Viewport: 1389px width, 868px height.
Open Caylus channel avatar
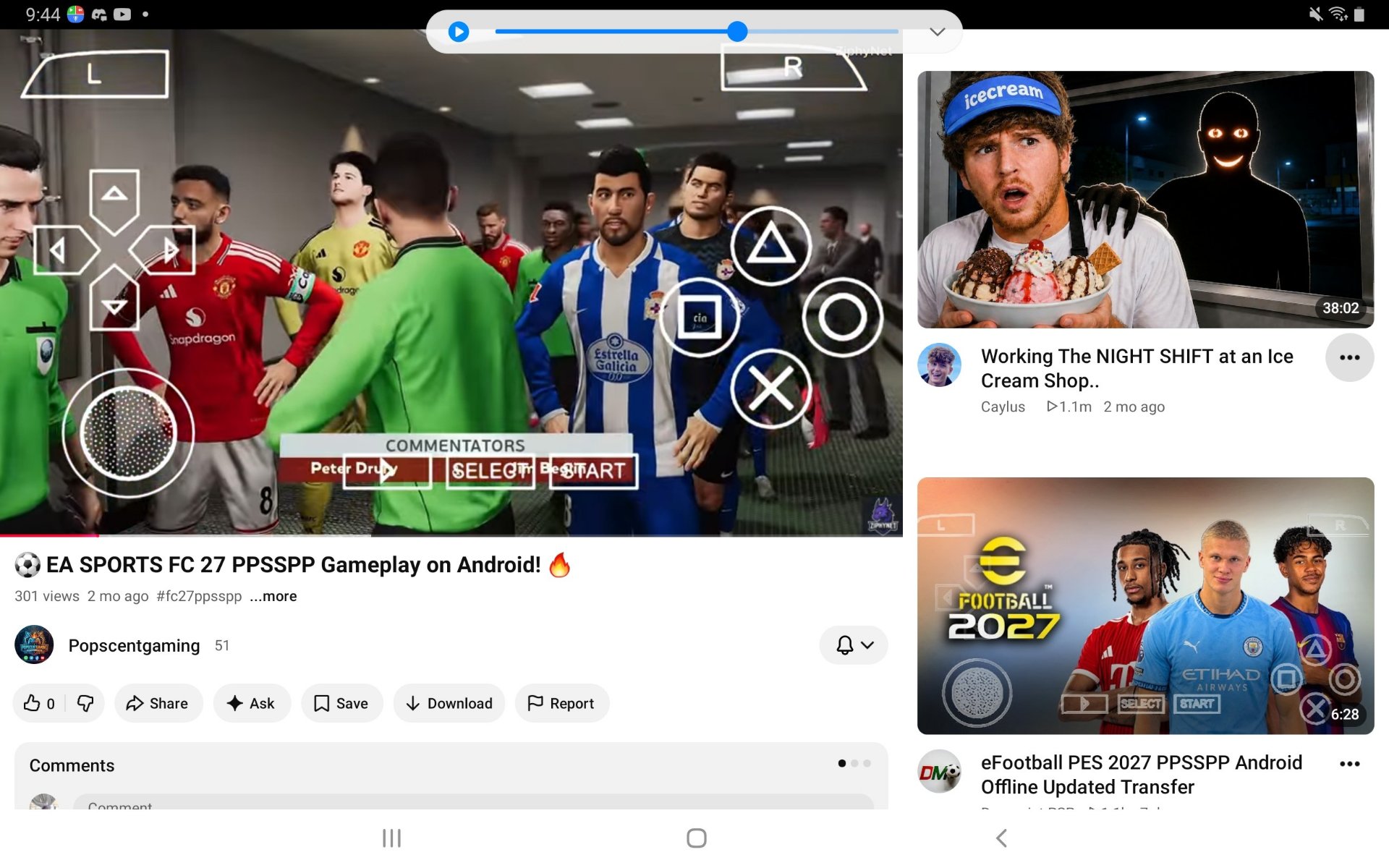pyautogui.click(x=939, y=365)
